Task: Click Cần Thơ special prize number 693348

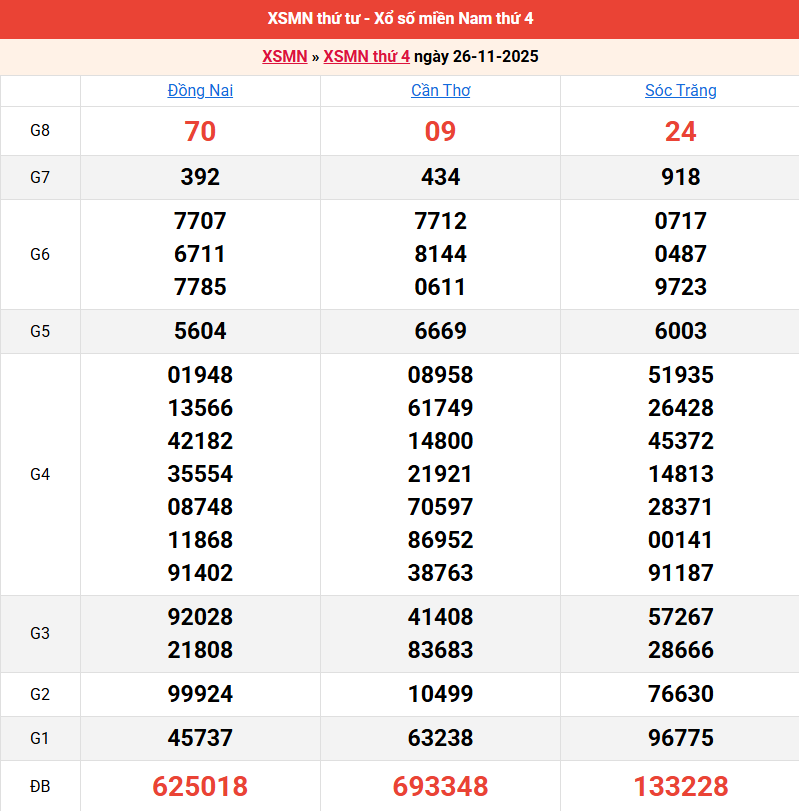Action: tap(440, 786)
